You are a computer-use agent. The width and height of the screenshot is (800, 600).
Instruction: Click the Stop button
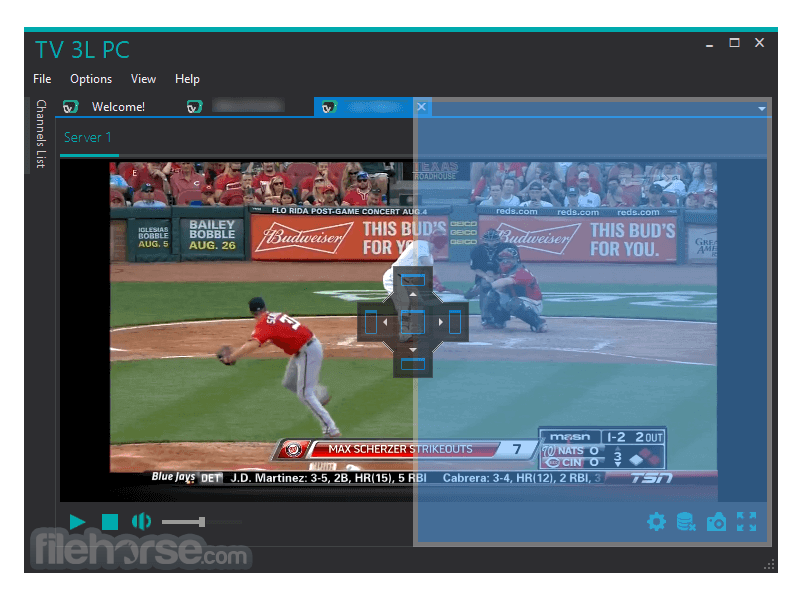[110, 522]
